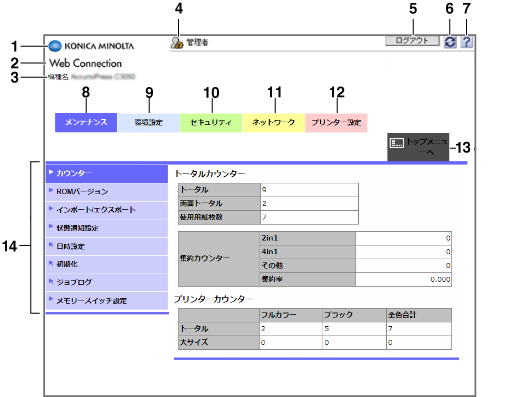Go to top menu トップメニューへ button
517x397 pixels.
pyautogui.click(x=418, y=147)
